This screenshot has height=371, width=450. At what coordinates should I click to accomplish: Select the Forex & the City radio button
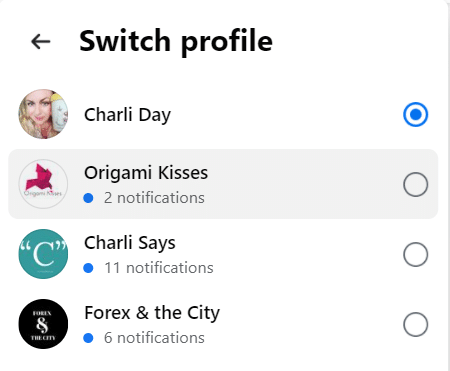[415, 324]
